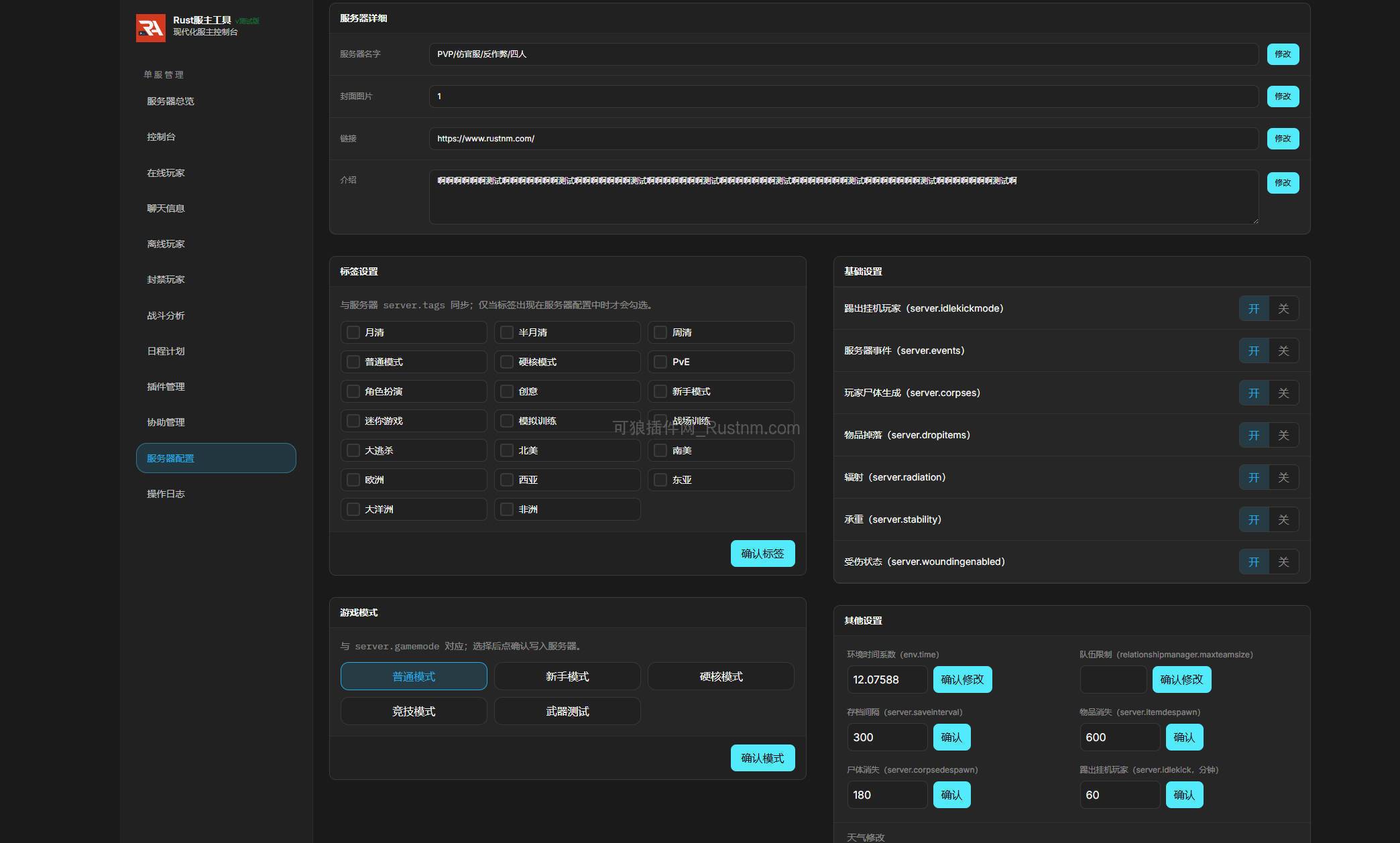Viewport: 1400px width, 843px height.
Task: Tick the 北美 region checkbox
Action: point(507,450)
